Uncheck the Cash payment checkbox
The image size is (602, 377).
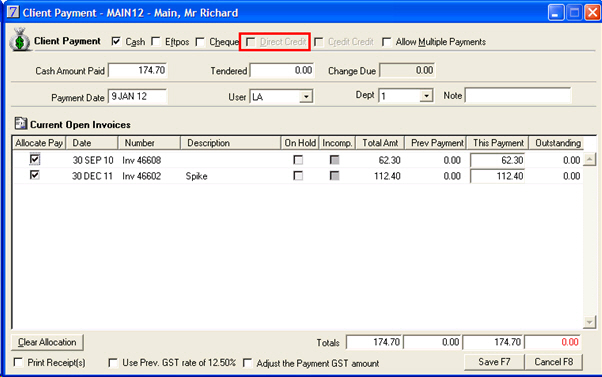click(x=116, y=41)
